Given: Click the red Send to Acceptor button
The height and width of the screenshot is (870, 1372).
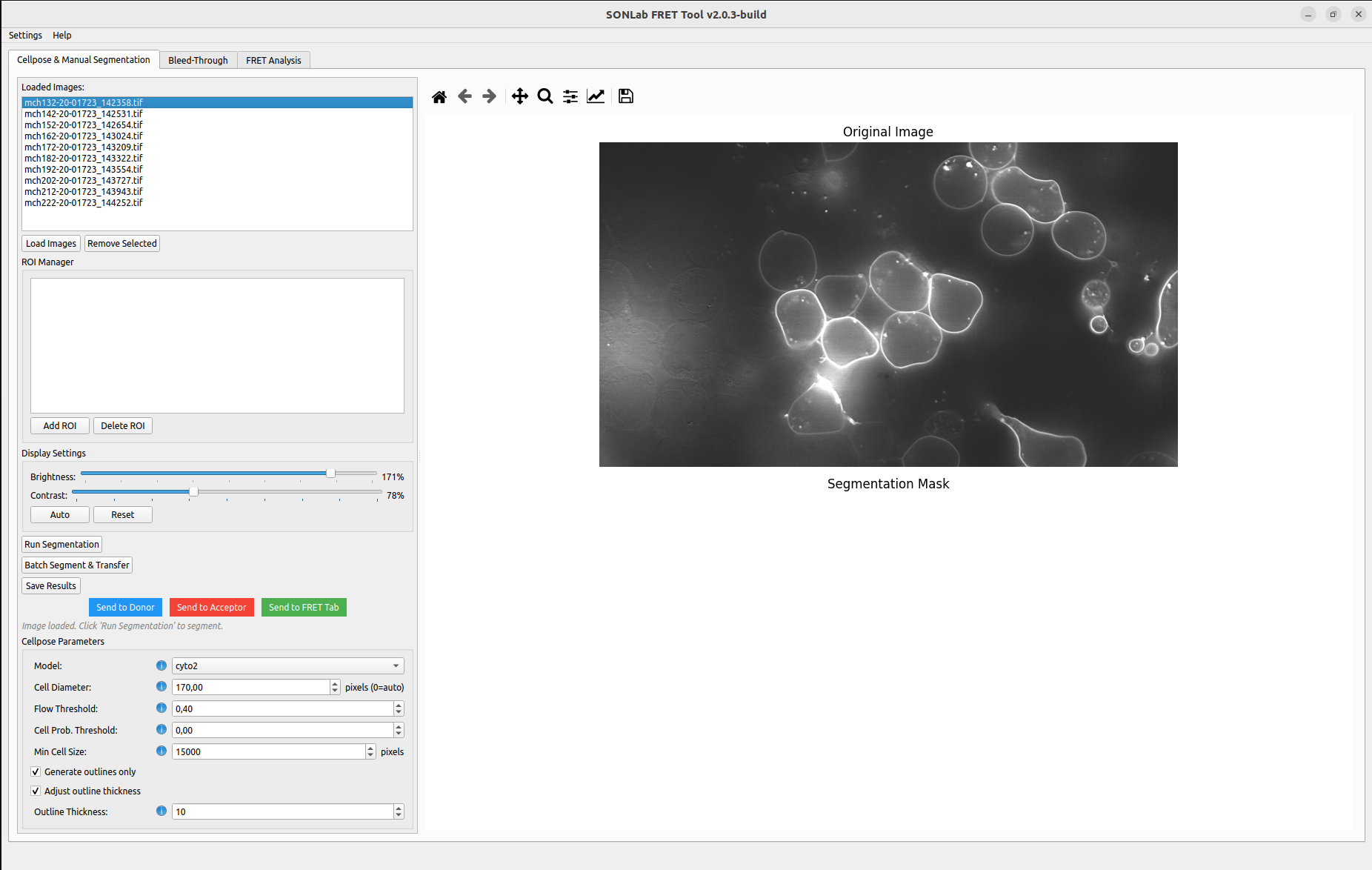Looking at the screenshot, I should 212,607.
